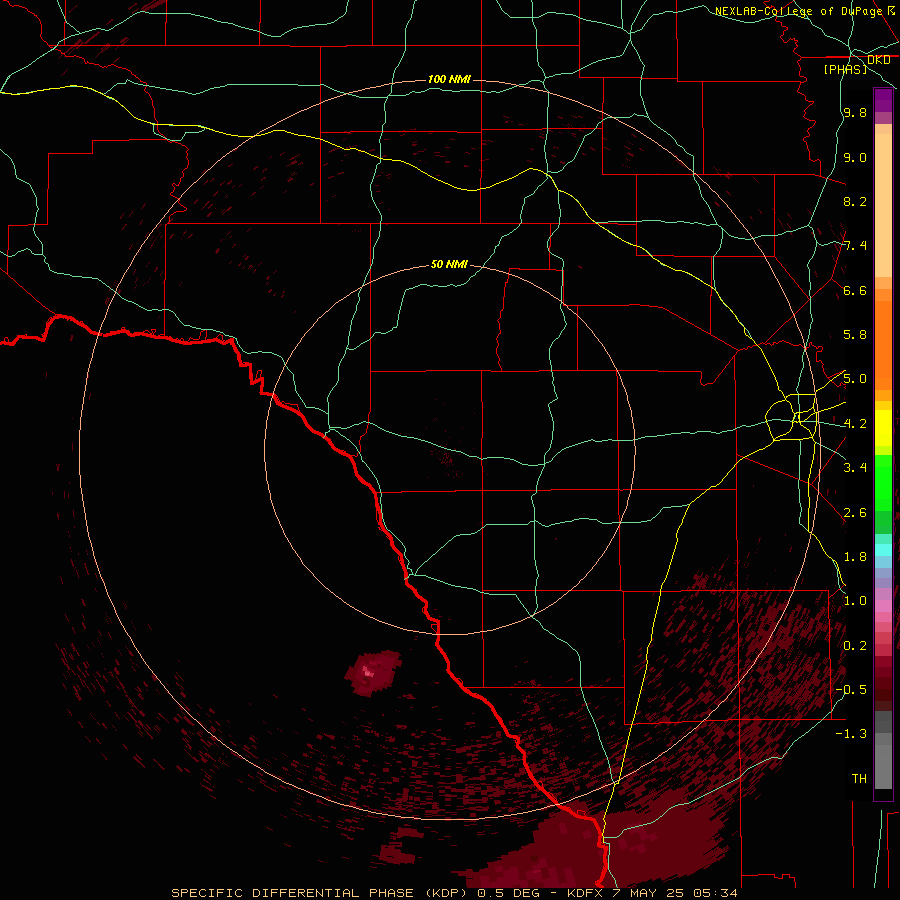Click the 5.0 scale value

855,379
